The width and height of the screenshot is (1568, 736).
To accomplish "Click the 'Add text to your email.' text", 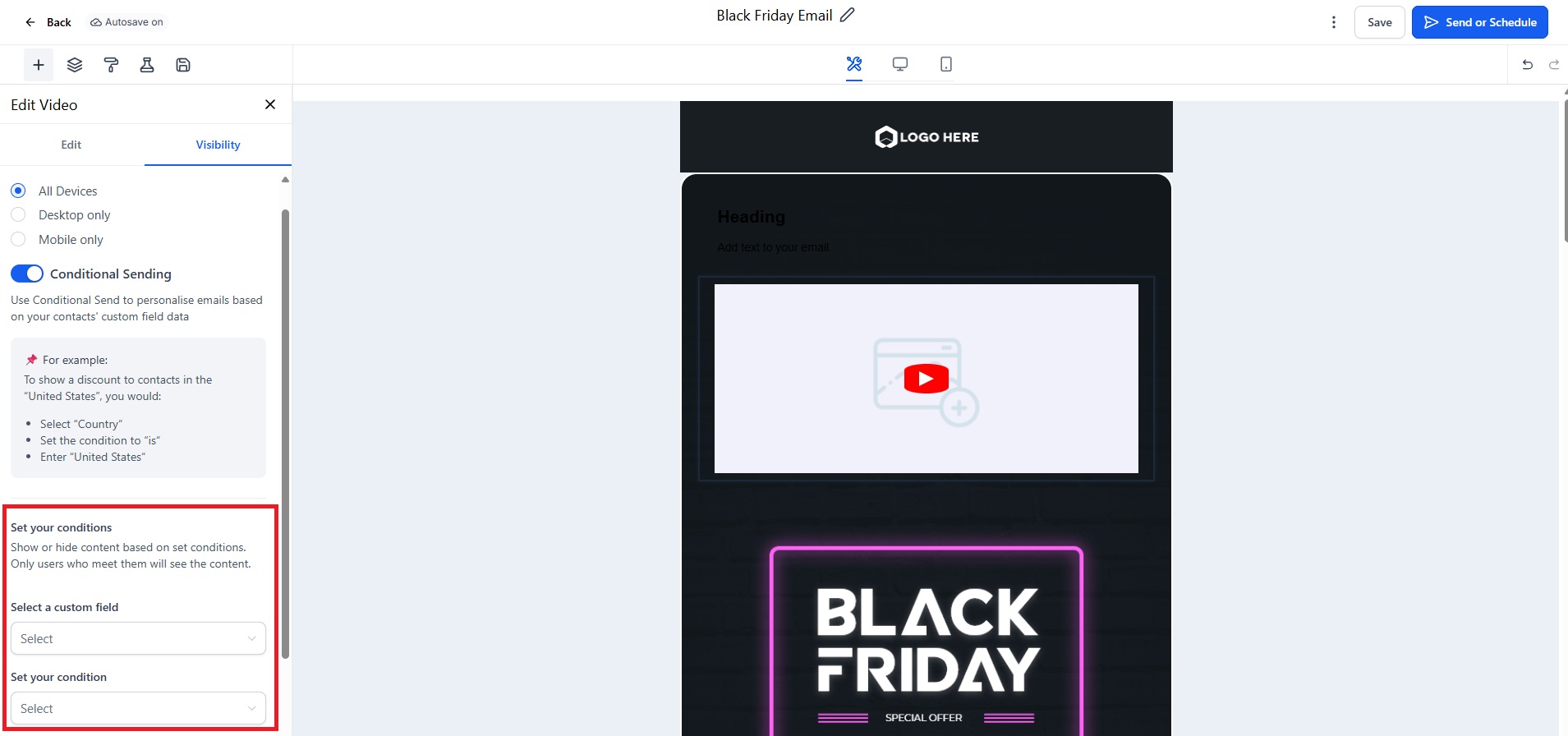I will coord(774,247).
